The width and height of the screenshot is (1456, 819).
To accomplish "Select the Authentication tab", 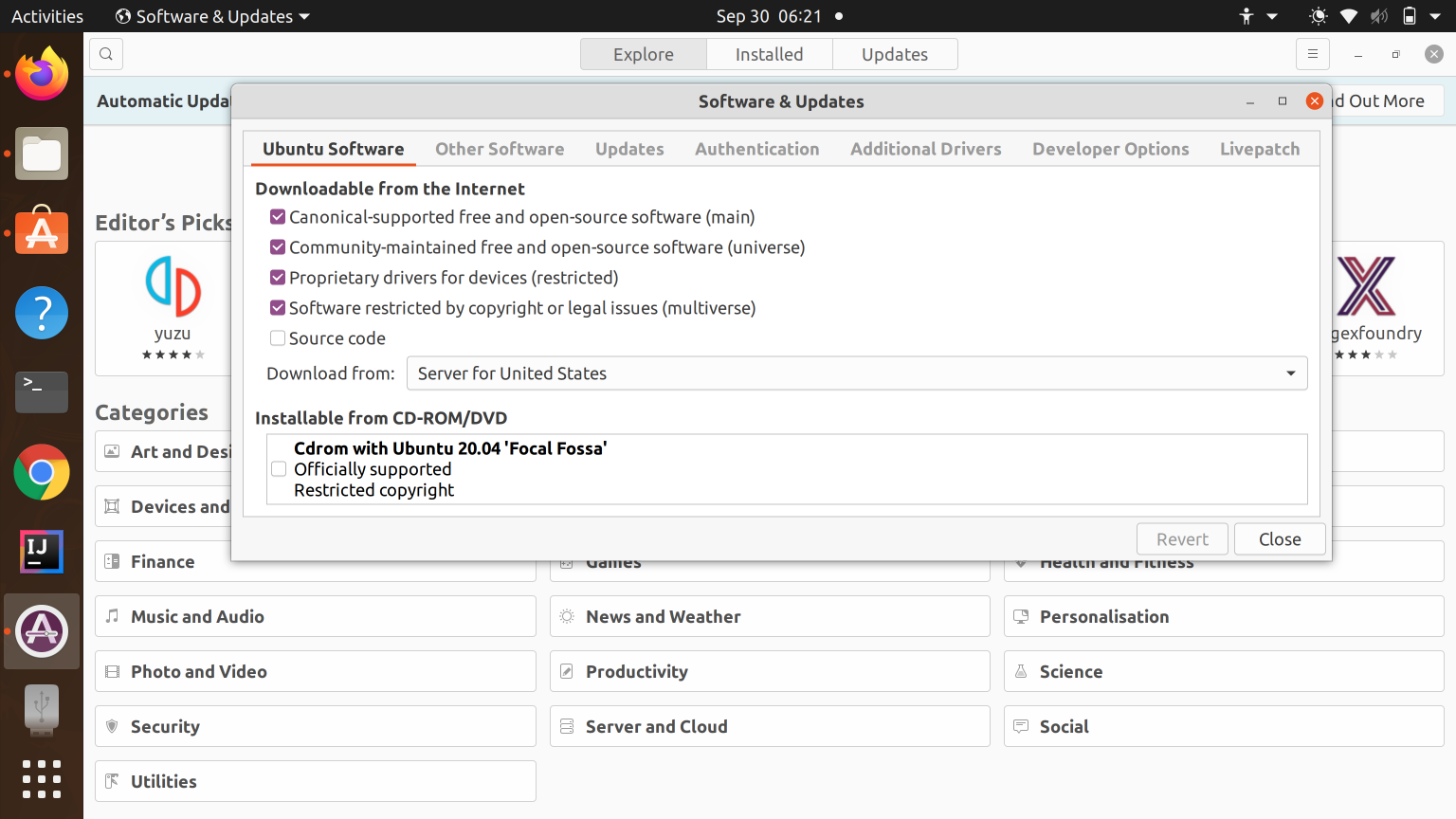I will (756, 149).
